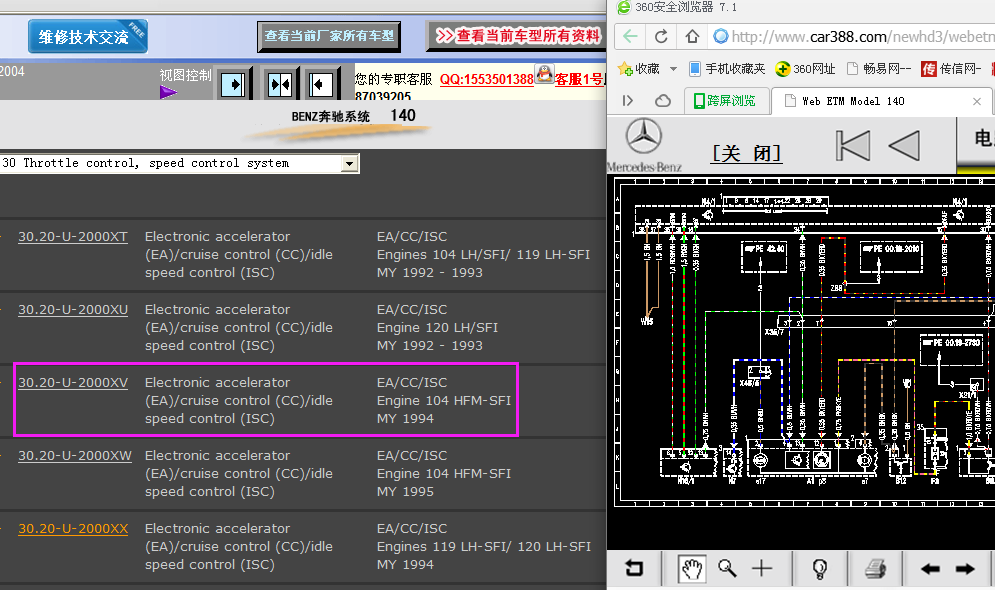Select the hand pan tool
The width and height of the screenshot is (995, 590).
[692, 568]
